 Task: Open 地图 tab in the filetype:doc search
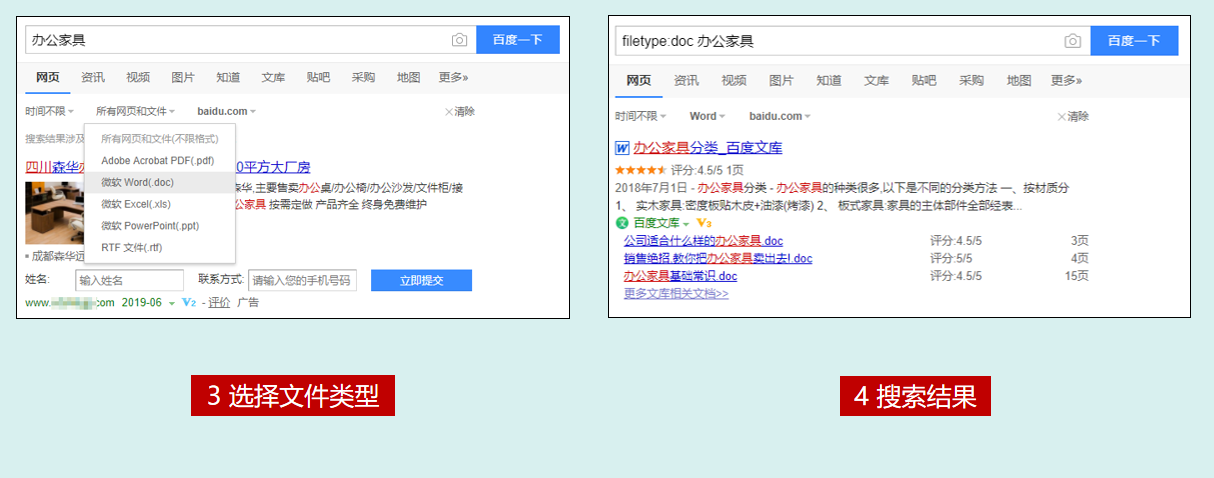pos(1019,81)
